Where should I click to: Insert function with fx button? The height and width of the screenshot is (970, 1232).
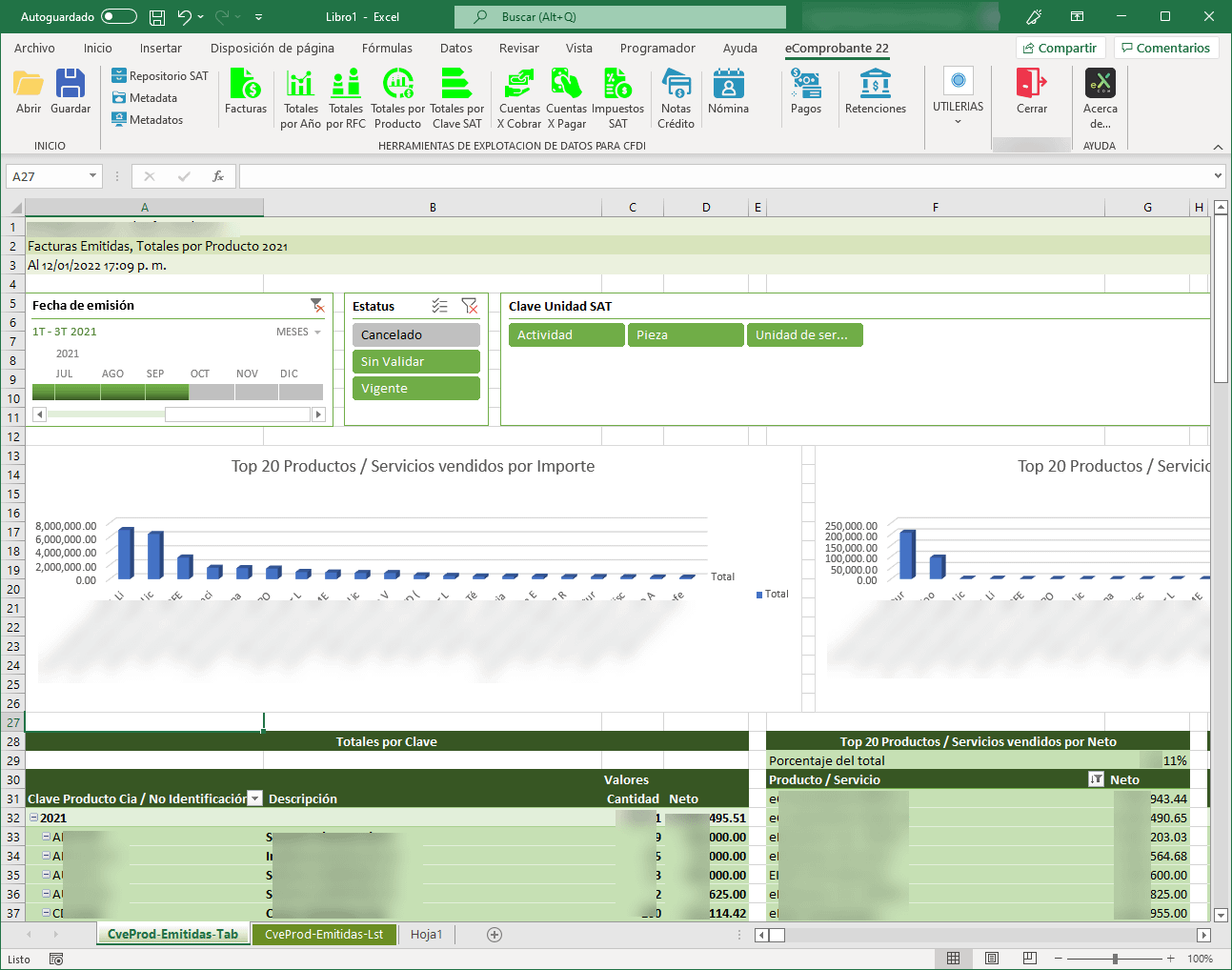pyautogui.click(x=218, y=176)
